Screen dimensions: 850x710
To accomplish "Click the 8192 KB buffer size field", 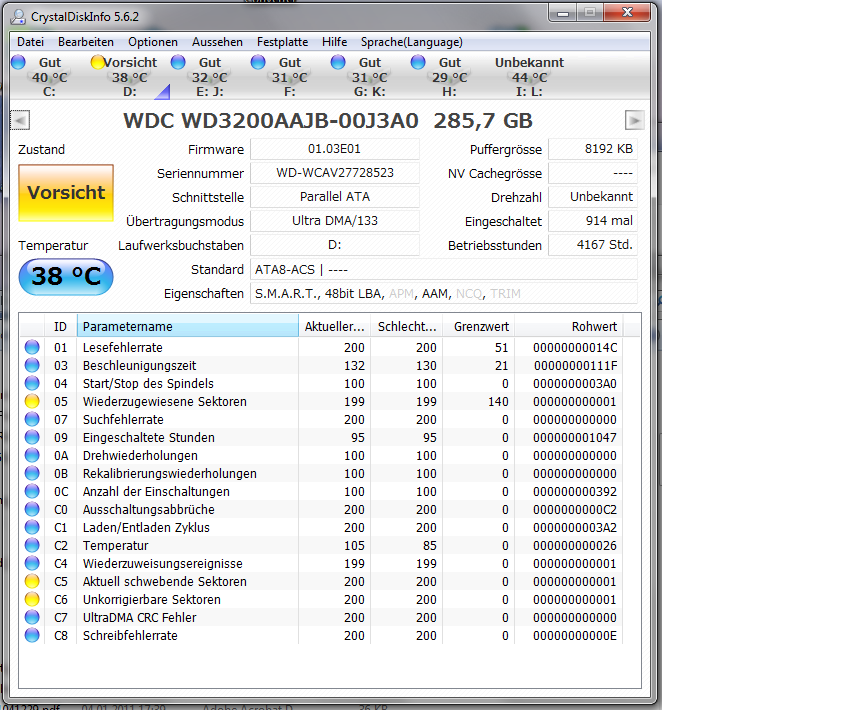I will coord(593,149).
